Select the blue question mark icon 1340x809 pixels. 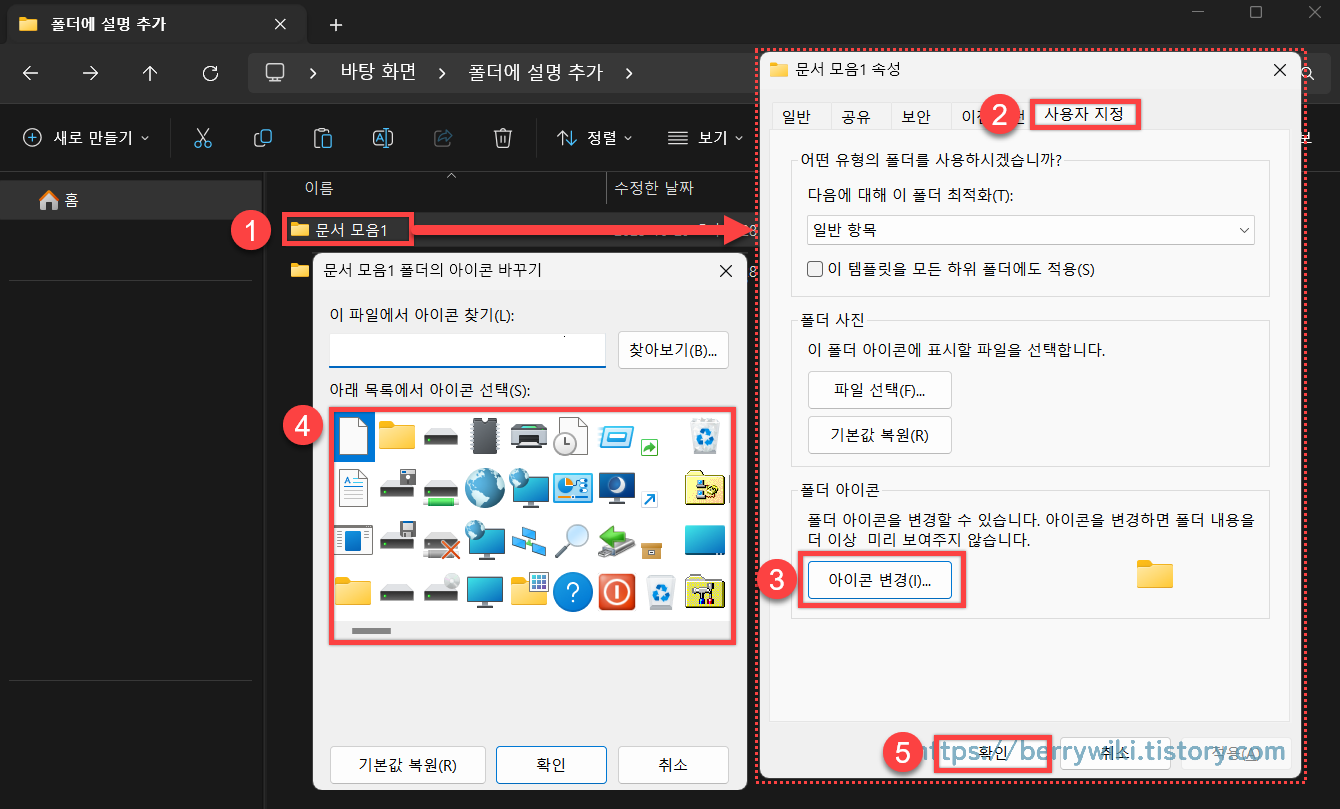pos(573,592)
